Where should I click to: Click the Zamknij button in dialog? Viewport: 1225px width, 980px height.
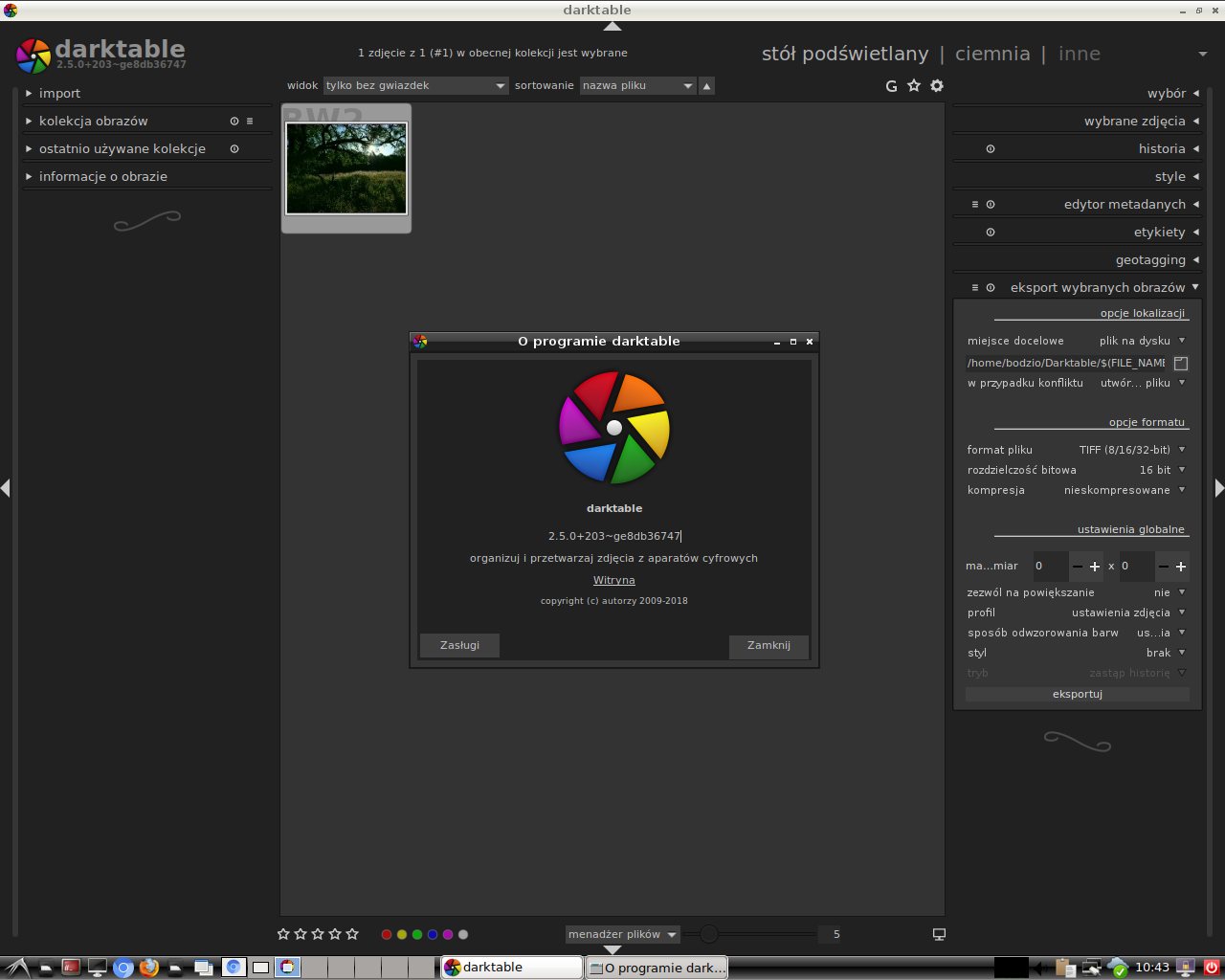pyautogui.click(x=768, y=646)
